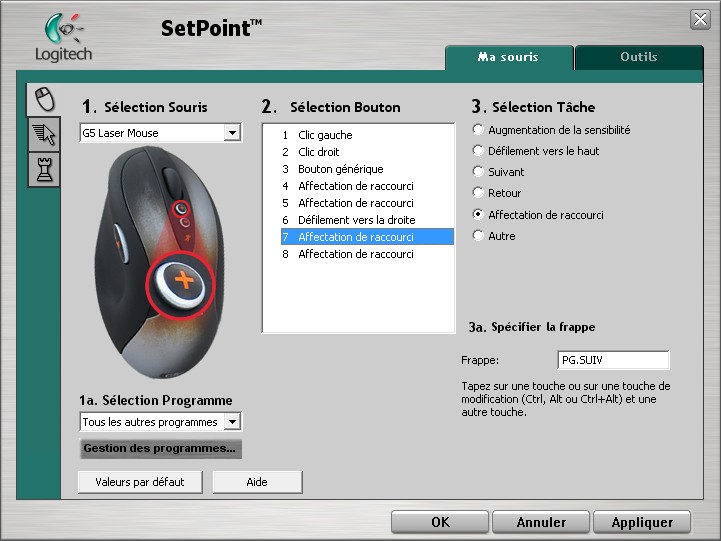The height and width of the screenshot is (541, 721).
Task: Select button 8 Affectation de raccourci
Action: (367, 254)
